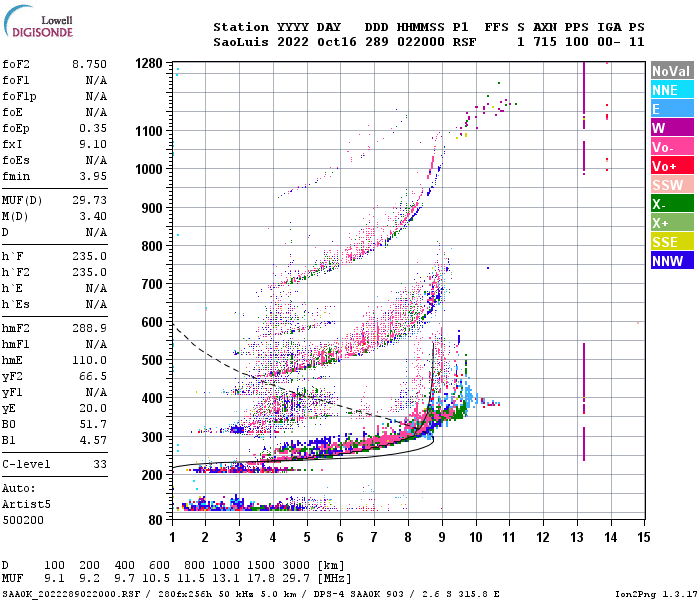Select the W purple legend swatch
Image resolution: width=700 pixels, height=600 pixels.
pyautogui.click(x=672, y=128)
